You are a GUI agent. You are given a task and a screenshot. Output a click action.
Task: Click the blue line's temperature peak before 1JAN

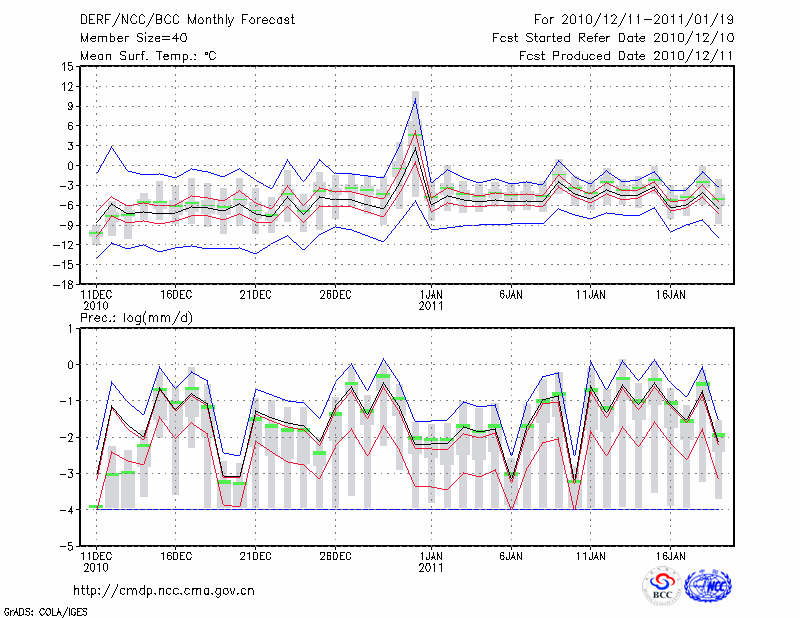[415, 99]
